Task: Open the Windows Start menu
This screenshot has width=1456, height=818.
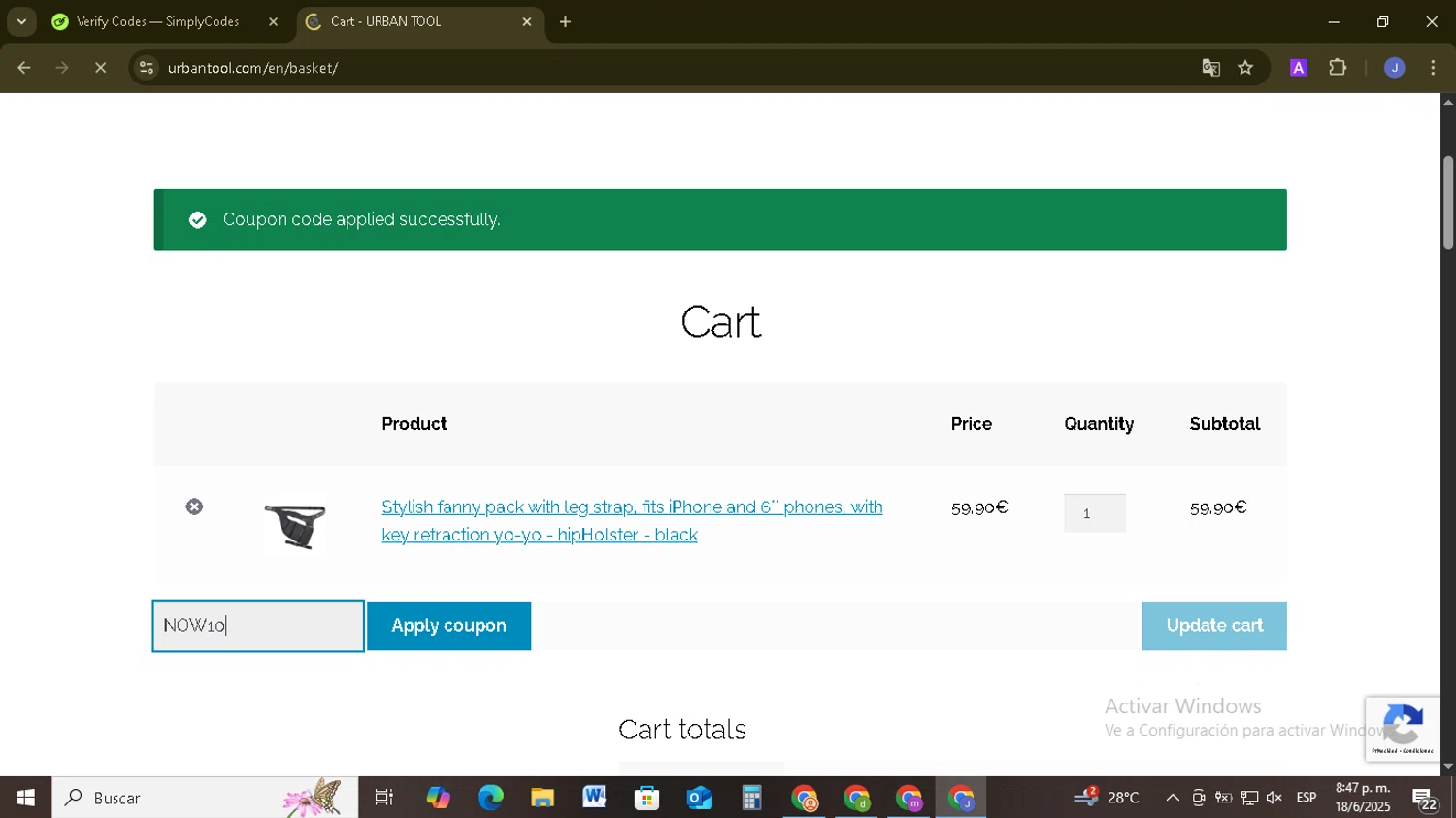Action: pos(25,798)
